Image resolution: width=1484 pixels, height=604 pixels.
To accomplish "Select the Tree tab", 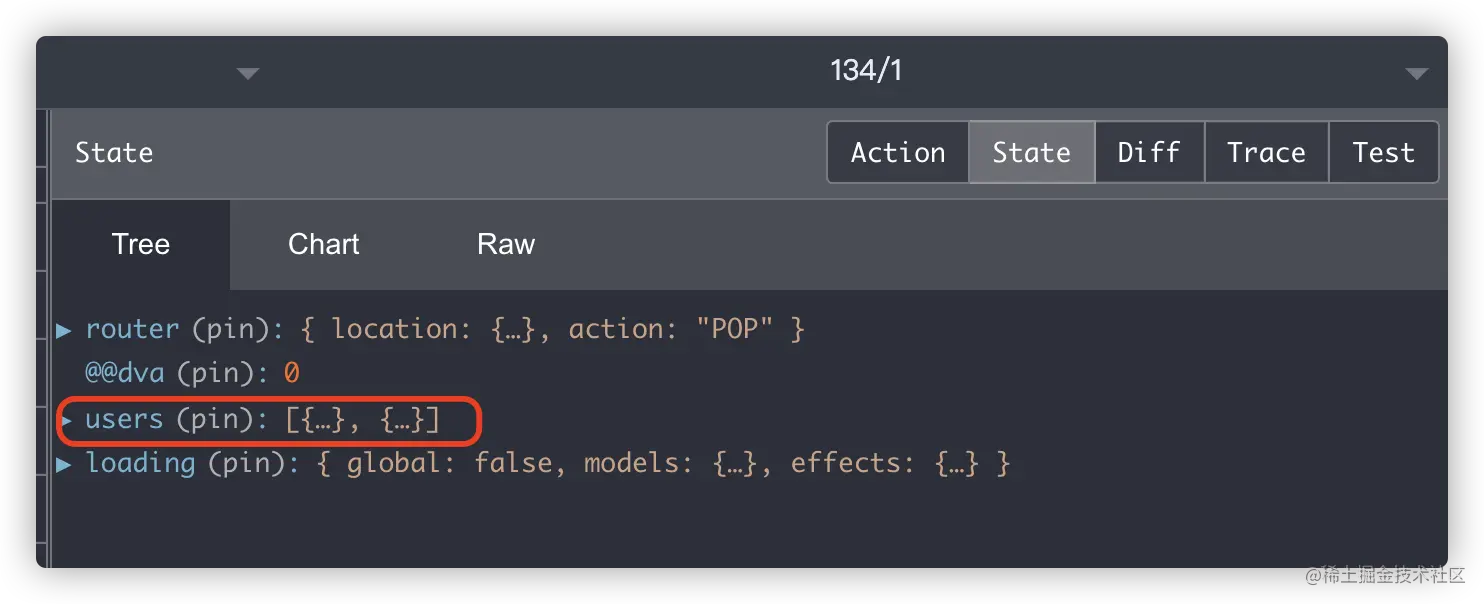I will [x=141, y=245].
